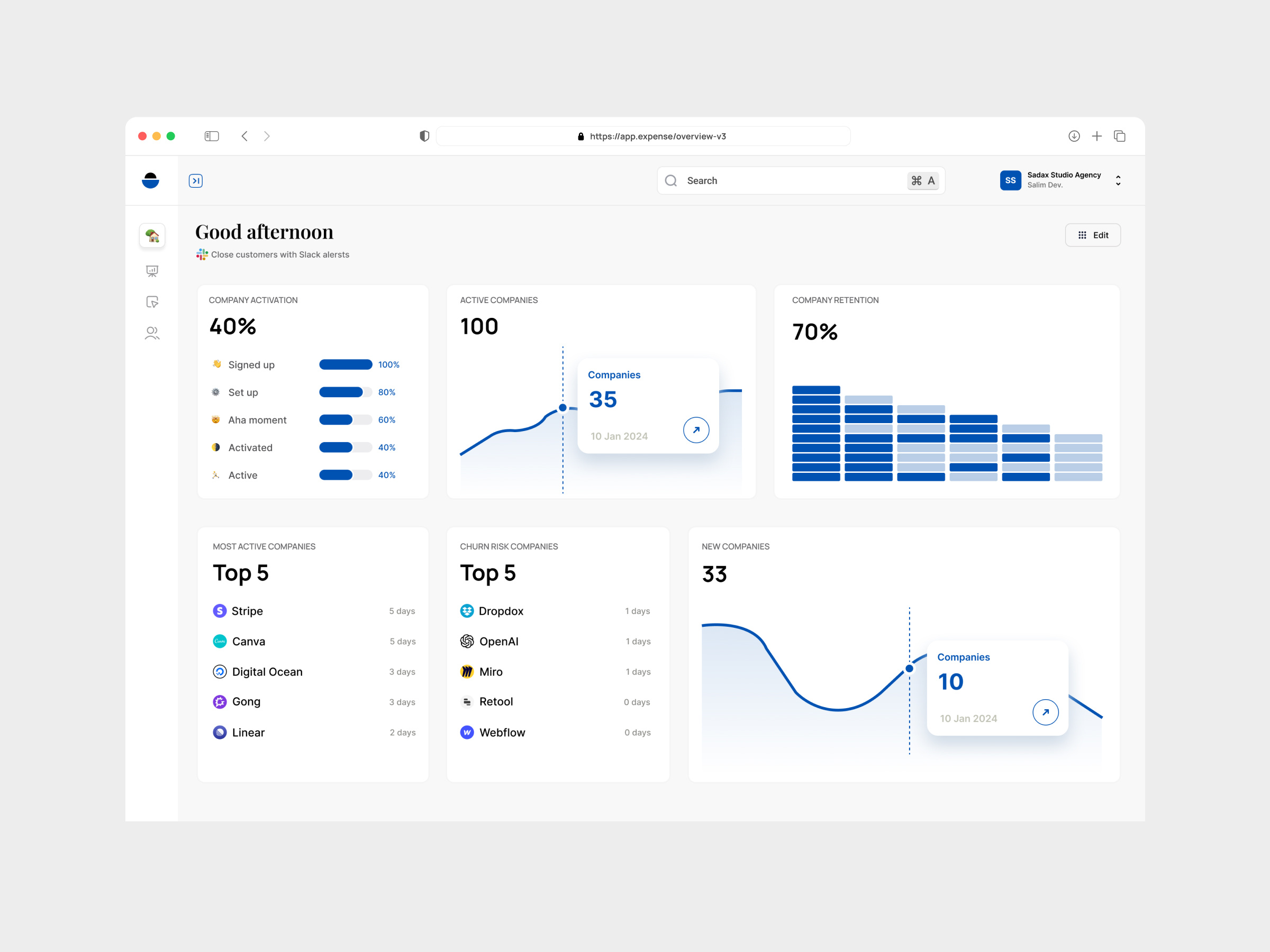1270x952 pixels.
Task: Click inside the Search field
Action: tap(746, 180)
